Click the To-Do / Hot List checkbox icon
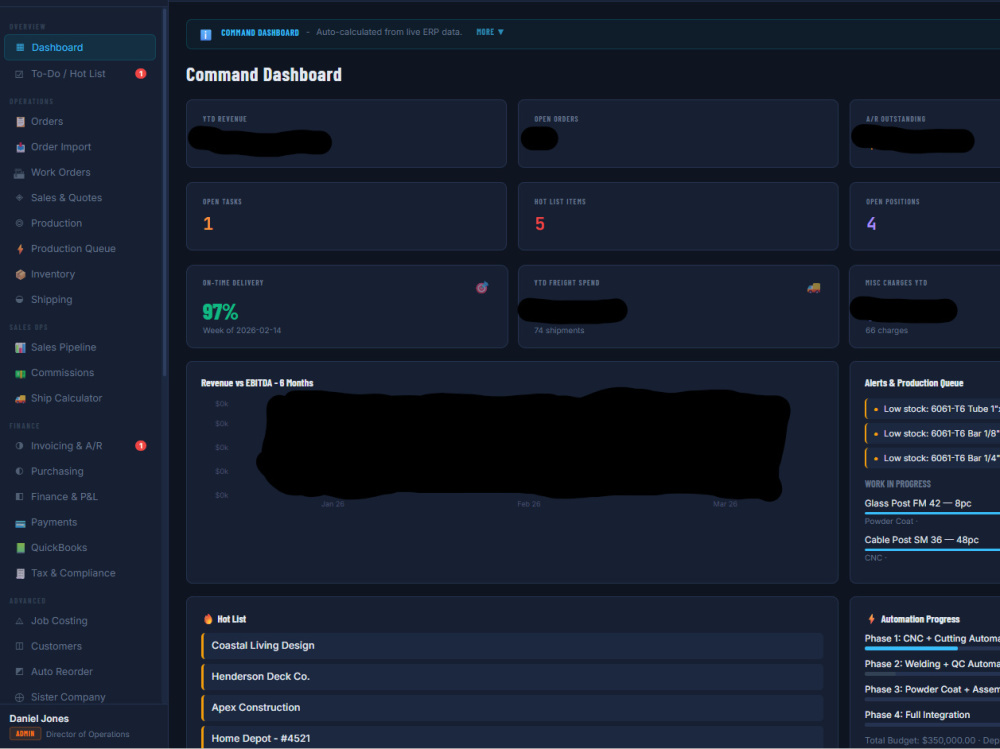 click(x=19, y=74)
